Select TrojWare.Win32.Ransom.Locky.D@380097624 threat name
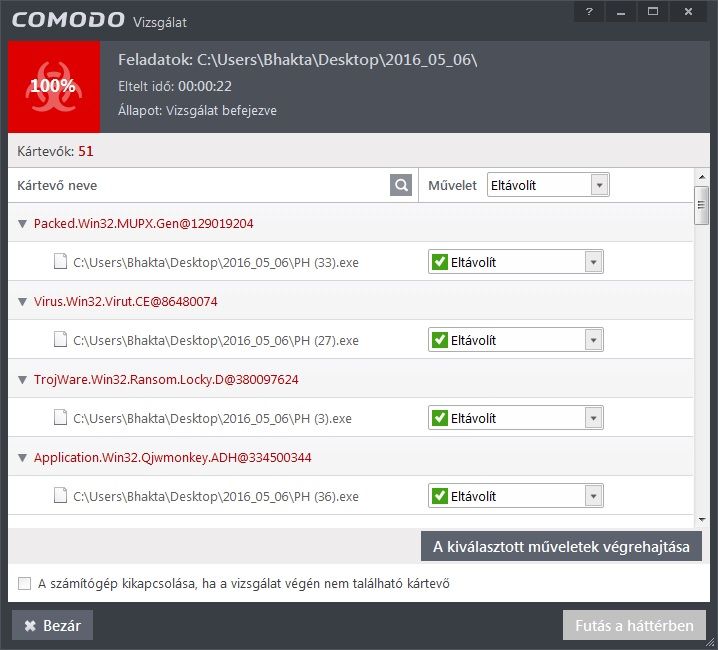This screenshot has height=650, width=718. [166, 379]
